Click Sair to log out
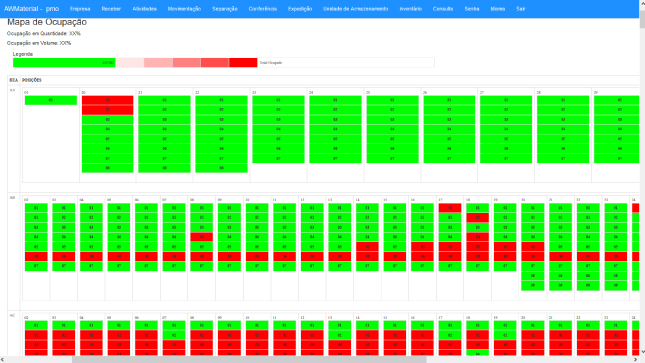 point(521,9)
